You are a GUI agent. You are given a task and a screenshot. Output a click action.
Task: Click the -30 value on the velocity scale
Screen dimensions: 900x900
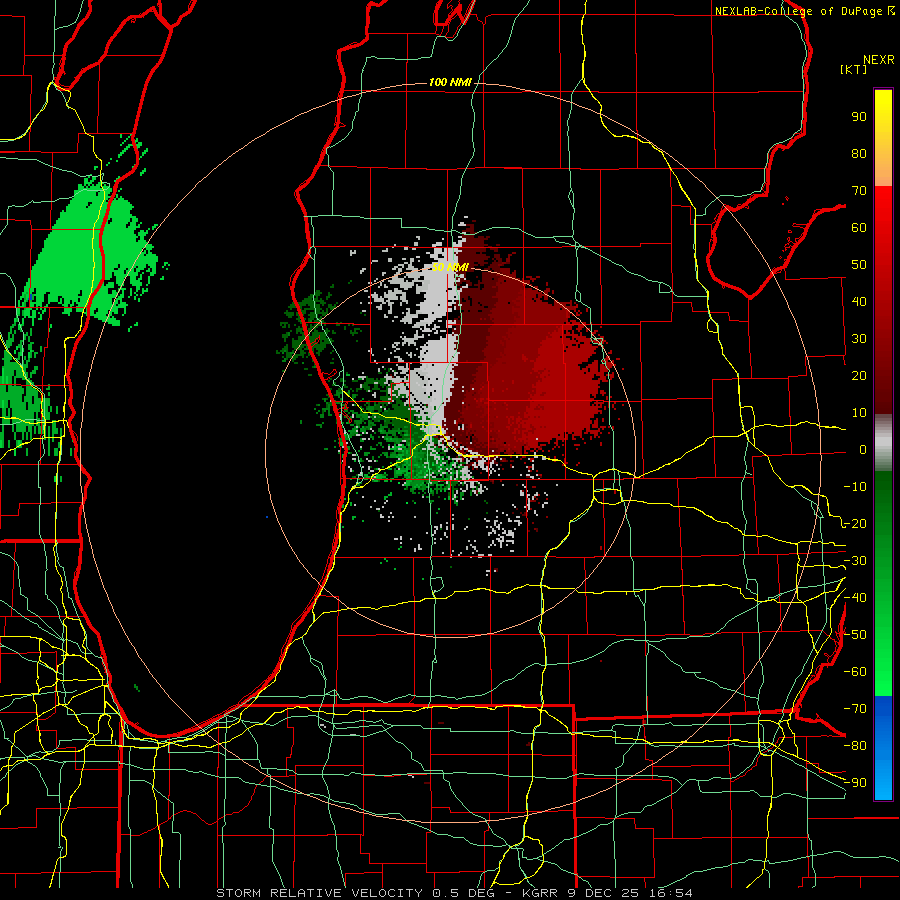855,561
